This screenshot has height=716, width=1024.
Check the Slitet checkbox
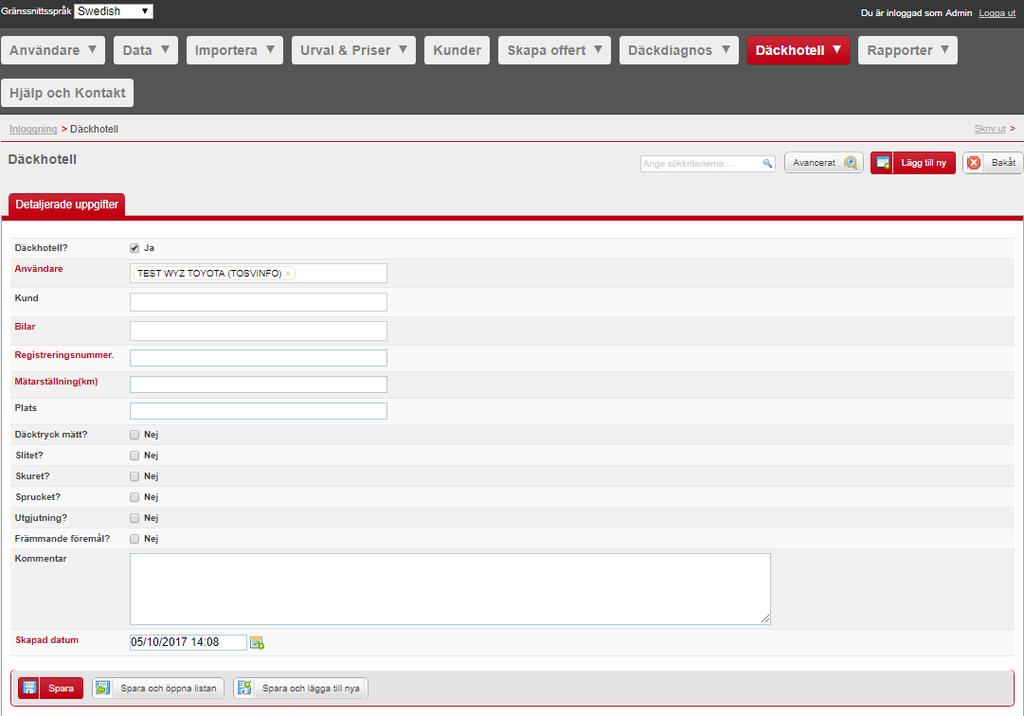click(x=135, y=456)
